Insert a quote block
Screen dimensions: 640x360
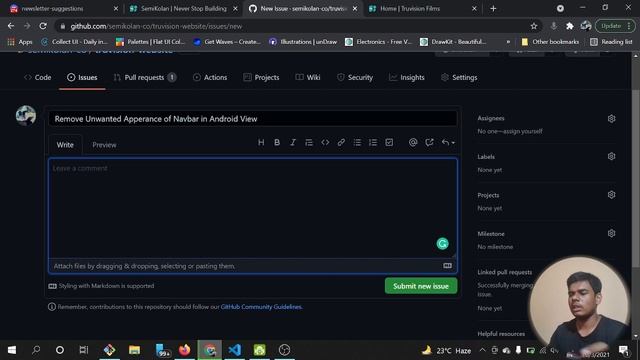309,142
